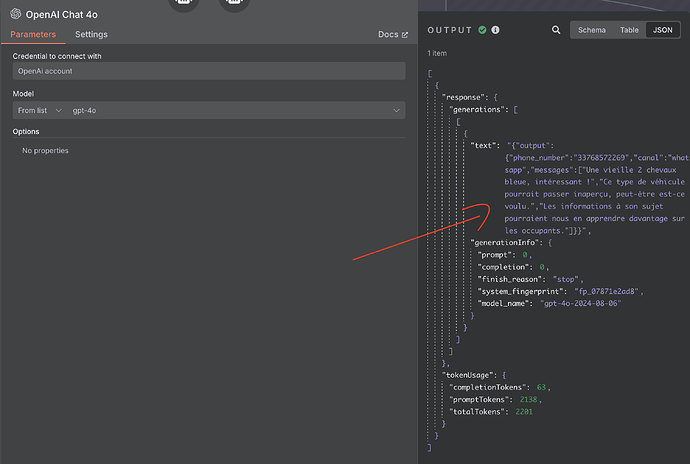Screen dimensions: 690x464
Task: Click the 'Credential to connect with' label
Action: (57, 56)
